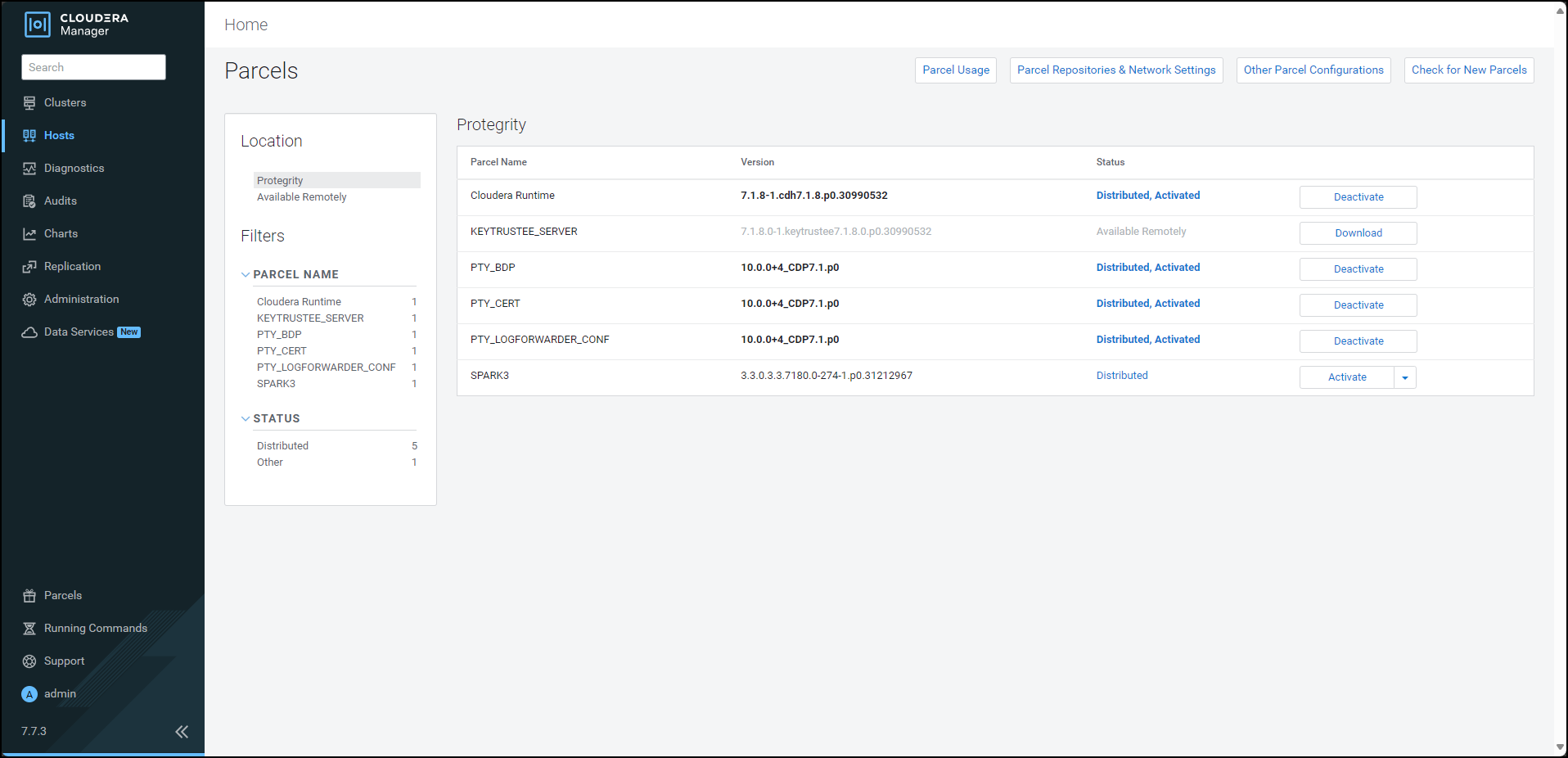The image size is (1568, 758).
Task: Open dropdown arrow beside SPARK3 Activate
Action: (1405, 377)
